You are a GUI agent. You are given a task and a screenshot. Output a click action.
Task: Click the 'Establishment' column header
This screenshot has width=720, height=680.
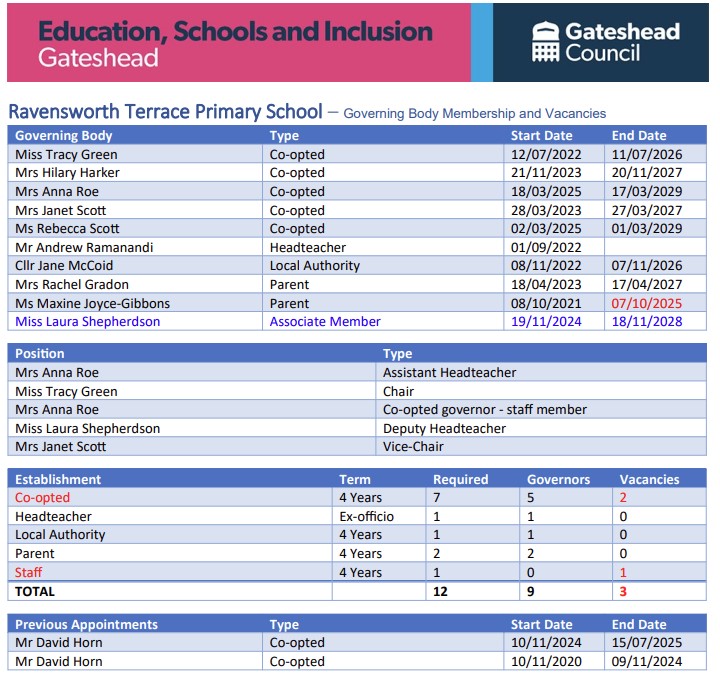click(x=58, y=479)
